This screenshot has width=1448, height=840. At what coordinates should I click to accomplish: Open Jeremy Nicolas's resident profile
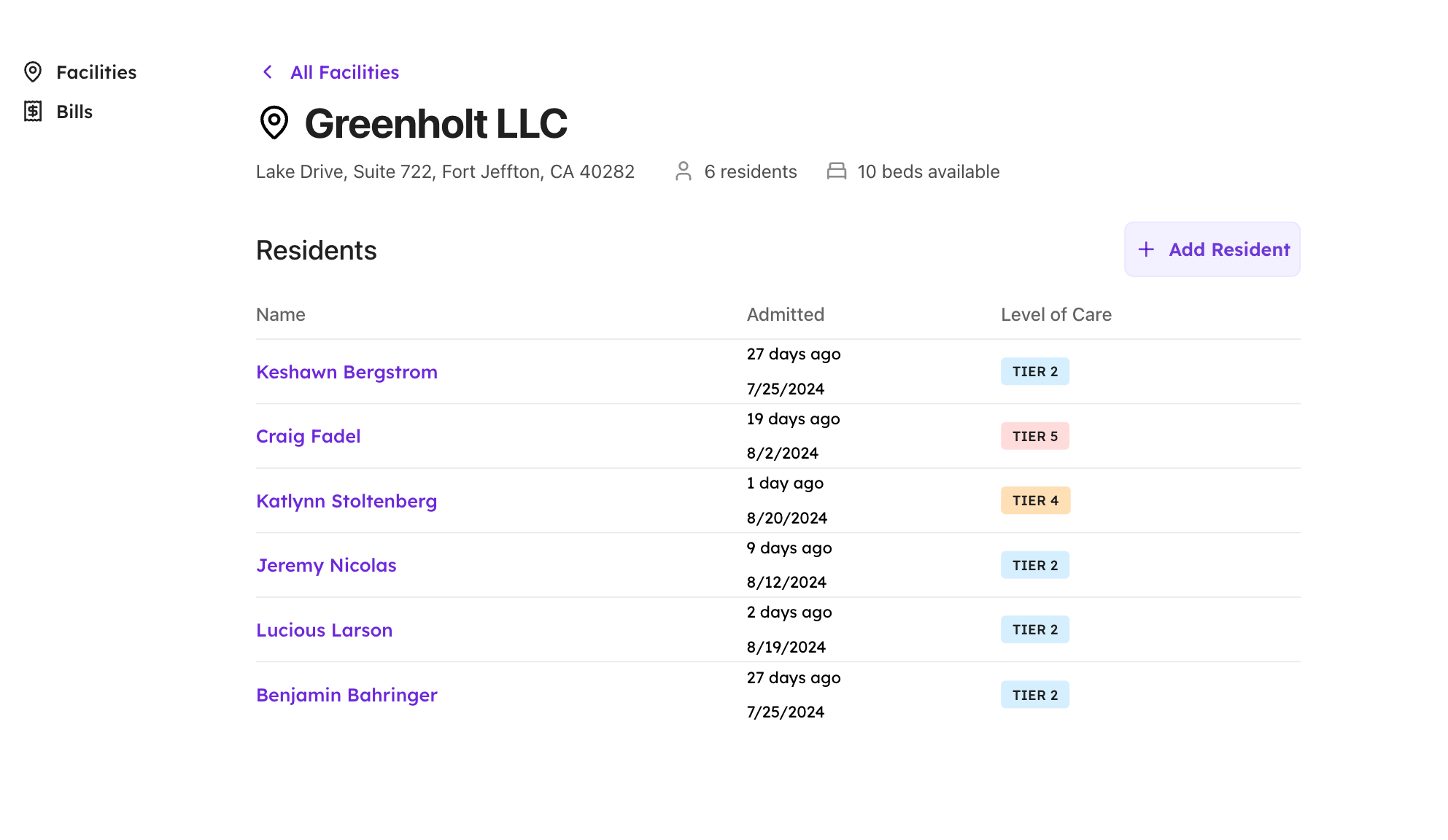click(326, 565)
